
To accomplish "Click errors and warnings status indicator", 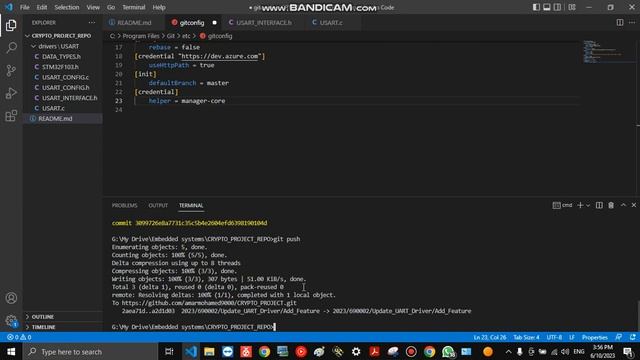I will pos(19,337).
